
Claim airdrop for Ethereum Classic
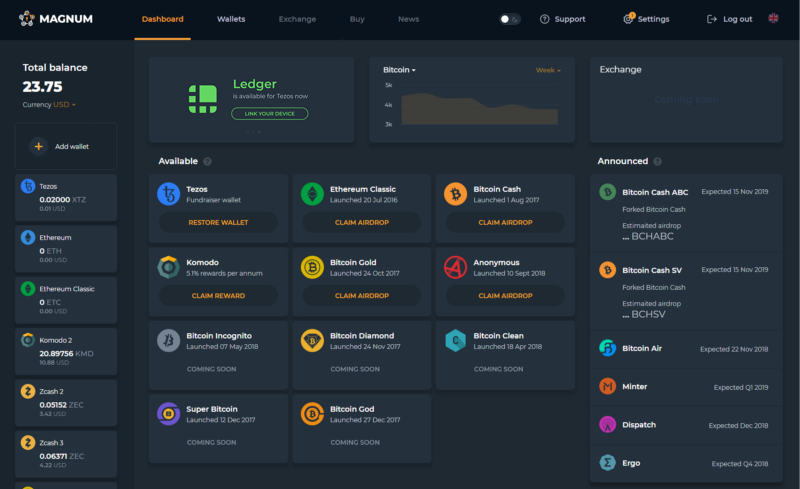point(362,223)
